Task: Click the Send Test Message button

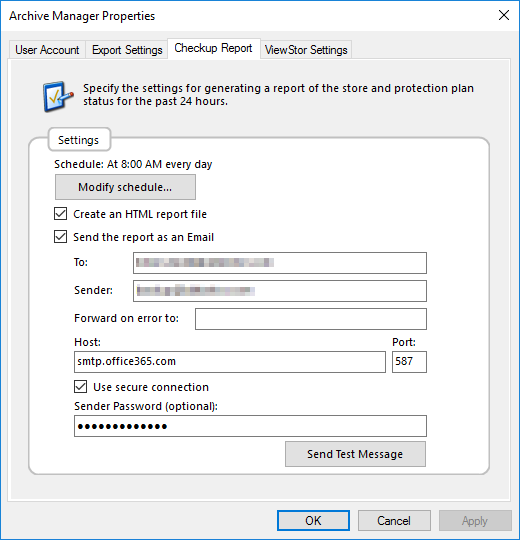Action: coord(355,454)
